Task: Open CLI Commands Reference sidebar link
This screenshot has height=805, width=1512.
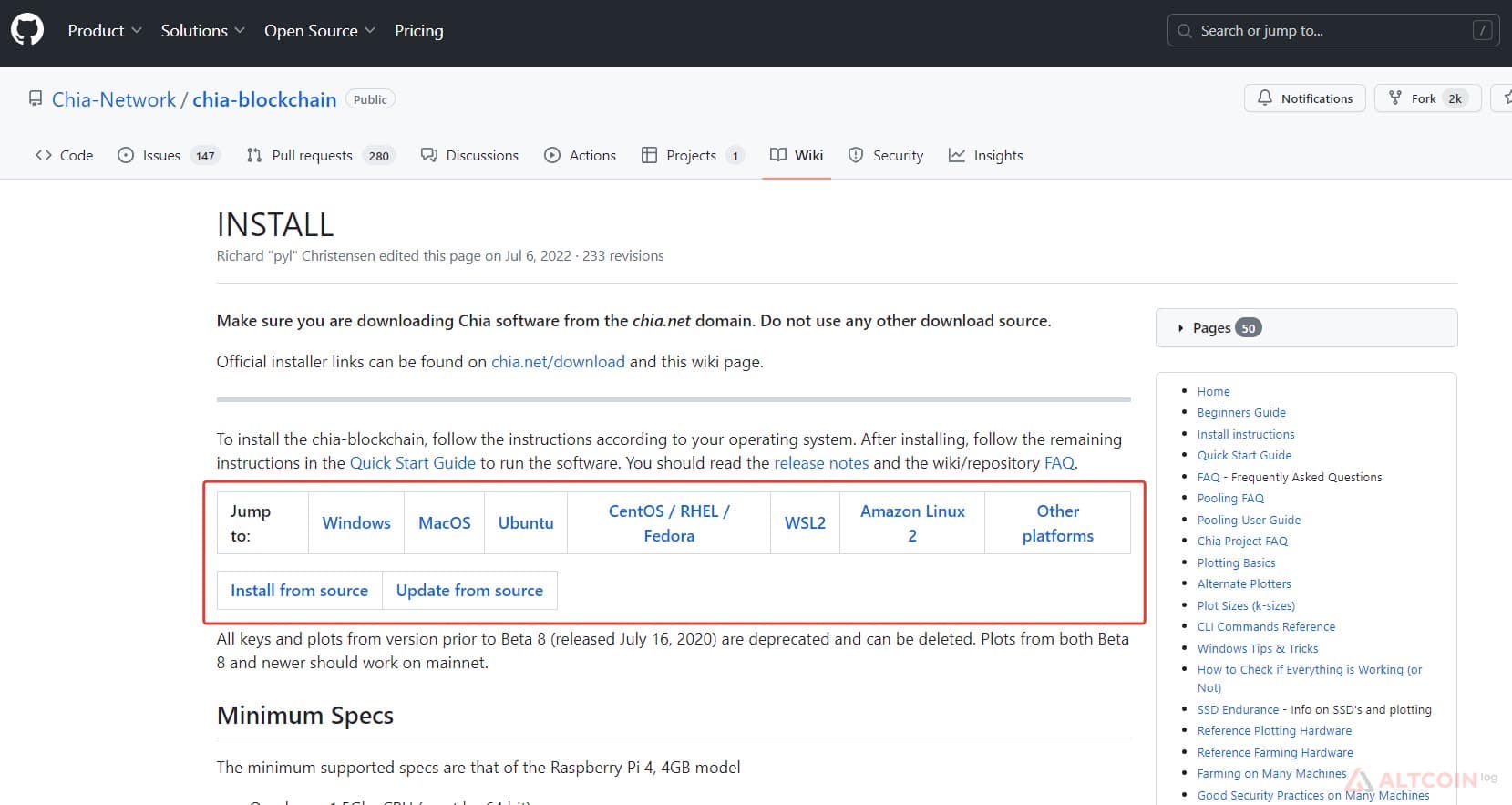Action: [x=1266, y=627]
